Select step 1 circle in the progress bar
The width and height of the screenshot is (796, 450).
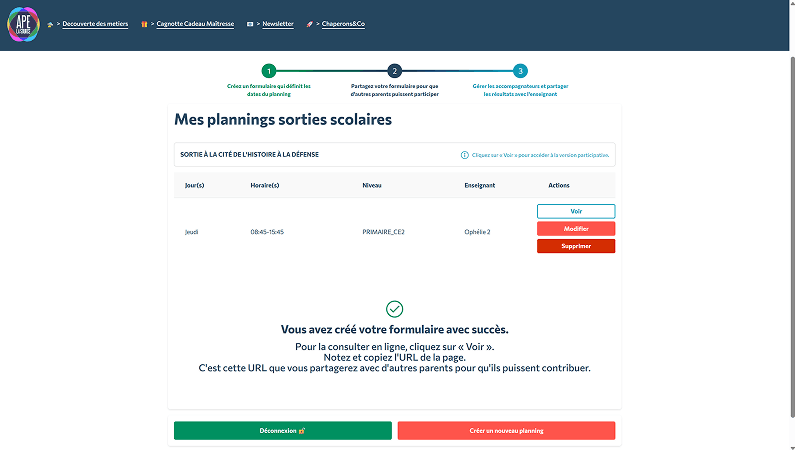269,71
